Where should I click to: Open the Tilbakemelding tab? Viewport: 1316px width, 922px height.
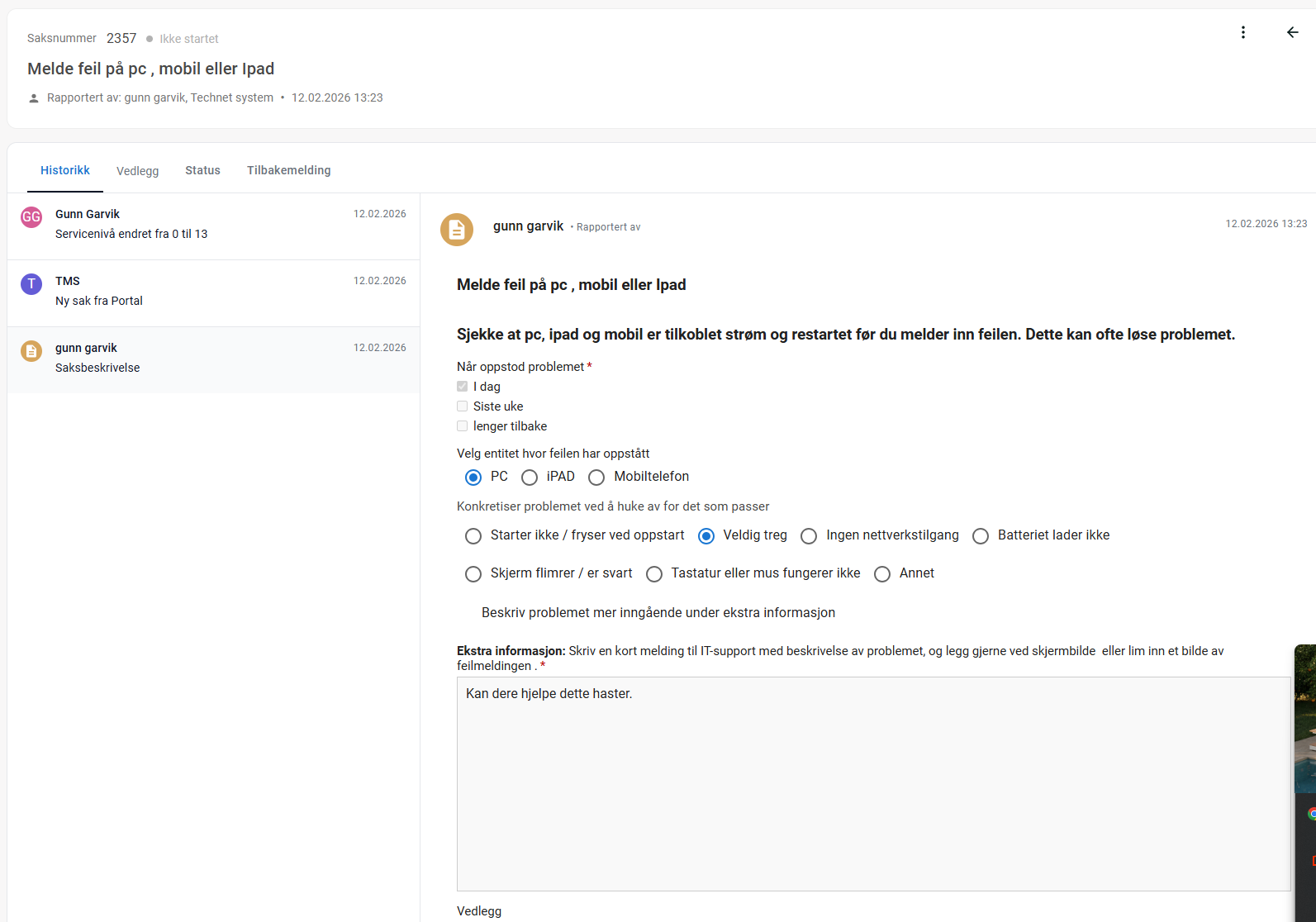point(288,170)
